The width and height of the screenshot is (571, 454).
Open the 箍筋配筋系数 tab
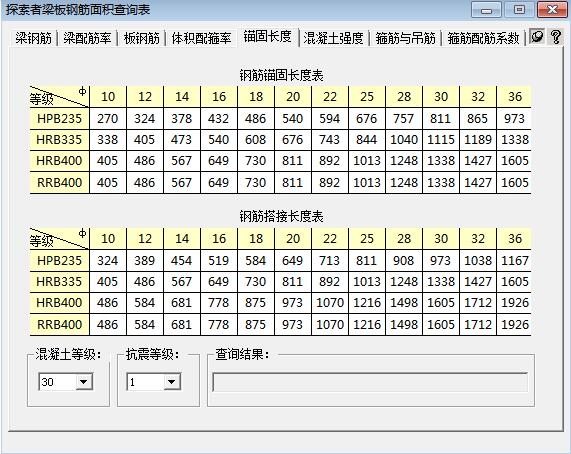click(x=483, y=38)
